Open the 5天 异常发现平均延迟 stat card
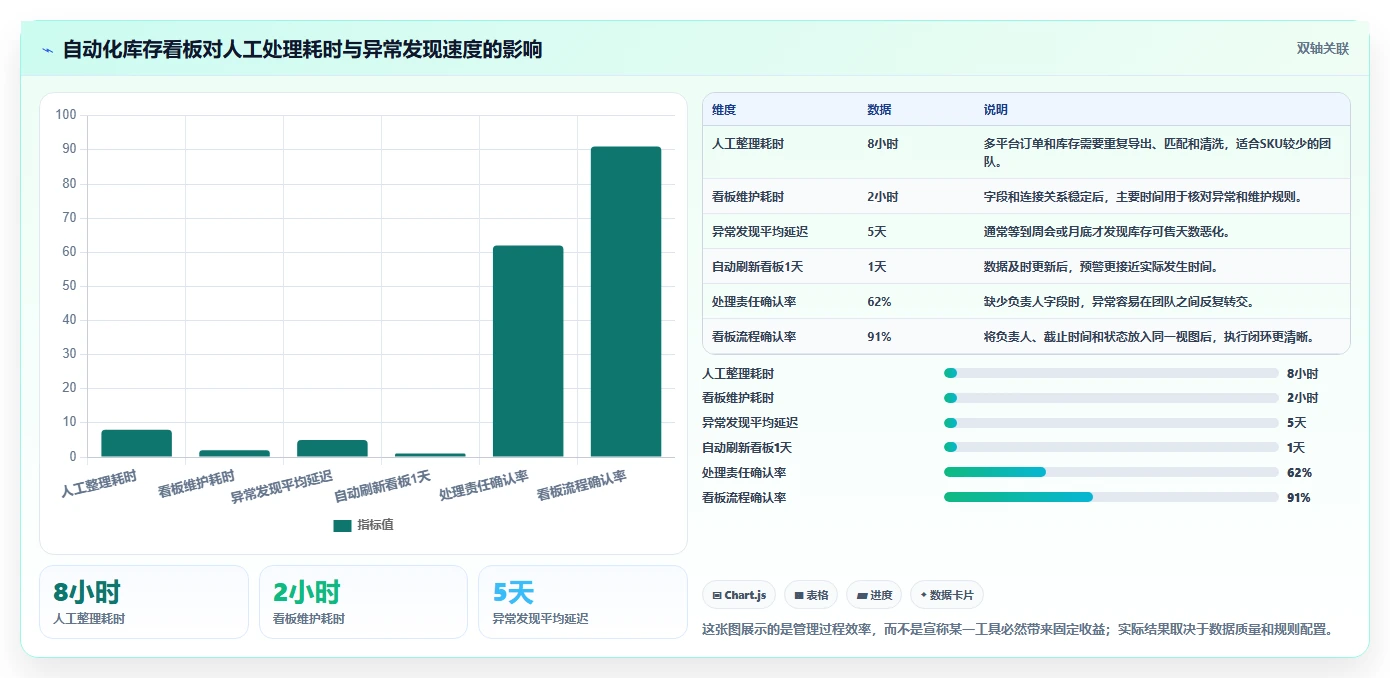 coord(583,602)
